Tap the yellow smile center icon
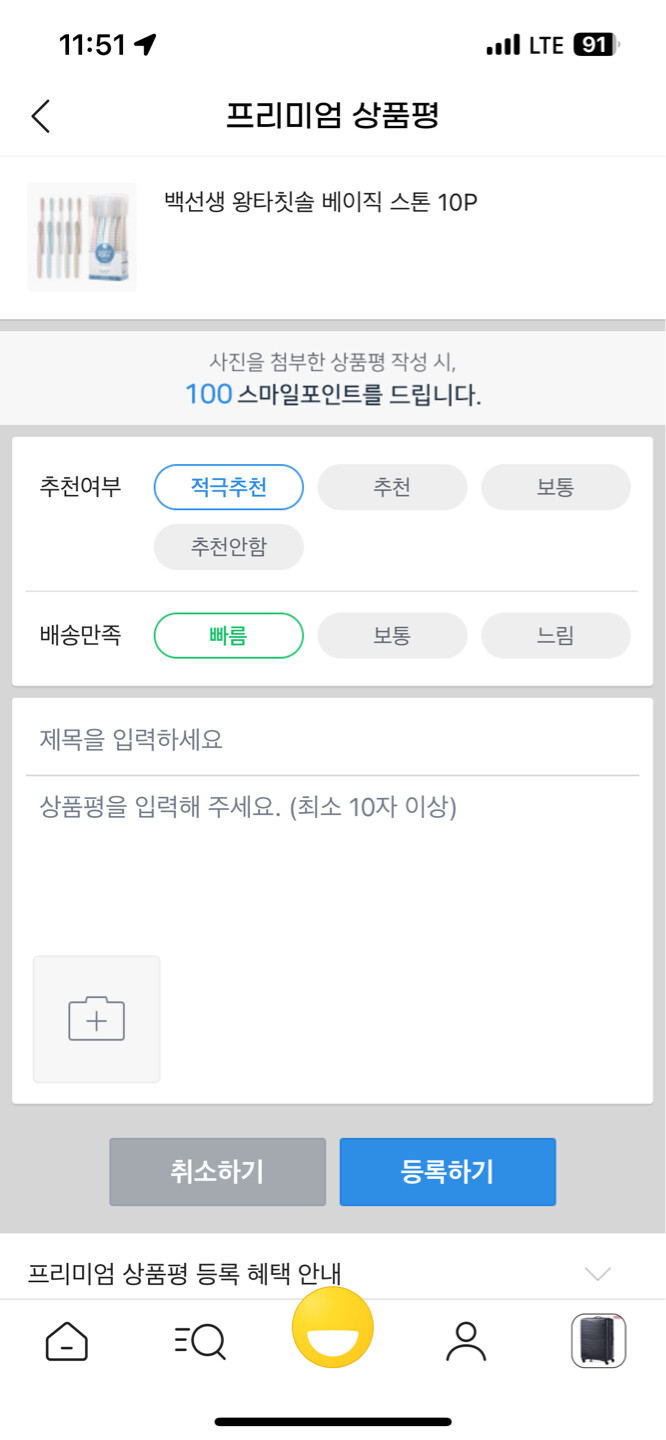 coord(333,1329)
